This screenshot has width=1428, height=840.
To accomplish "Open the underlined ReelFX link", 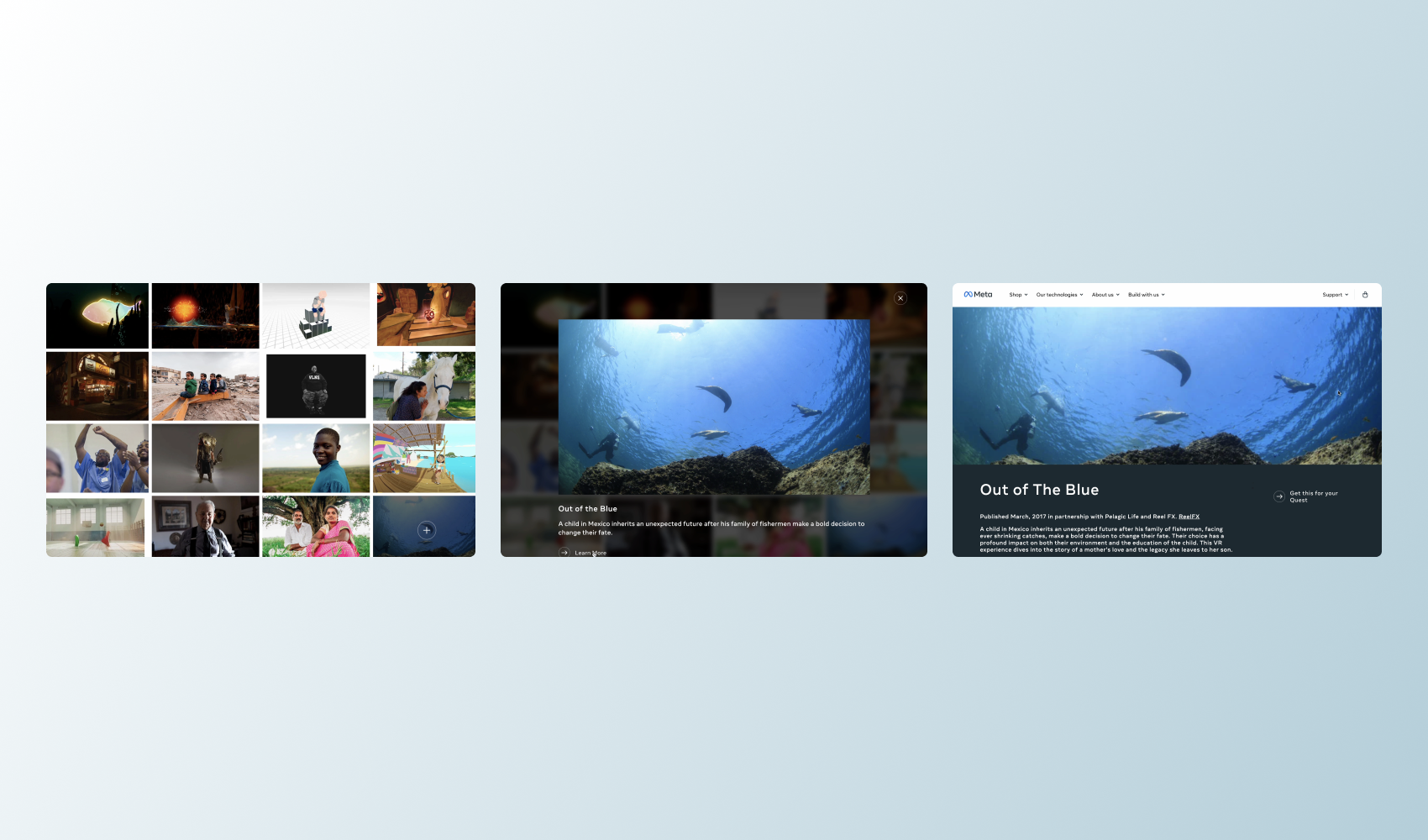I will [1189, 517].
